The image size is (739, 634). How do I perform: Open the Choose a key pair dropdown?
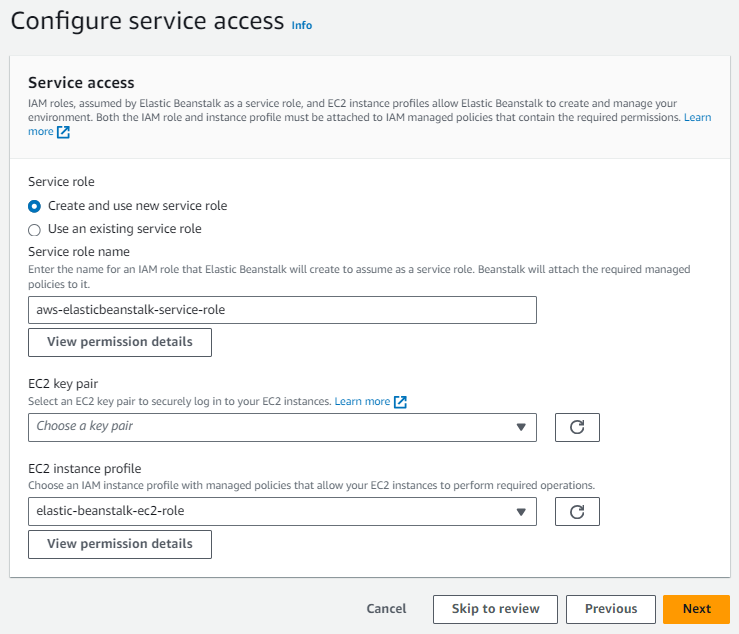[x=282, y=427]
